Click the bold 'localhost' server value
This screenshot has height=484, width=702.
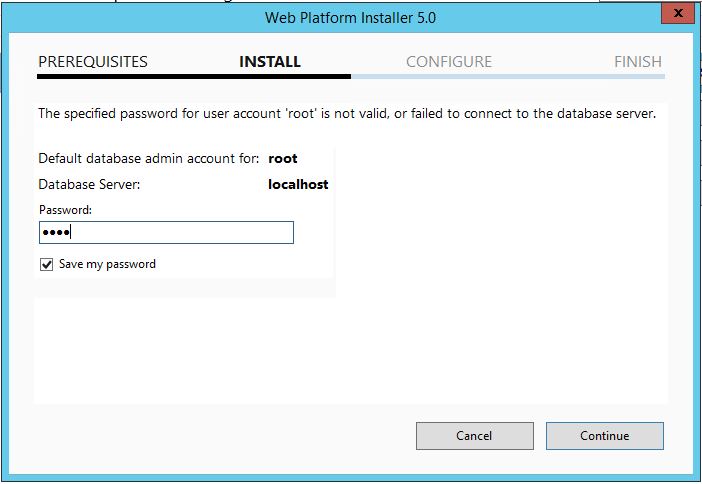[x=298, y=185]
